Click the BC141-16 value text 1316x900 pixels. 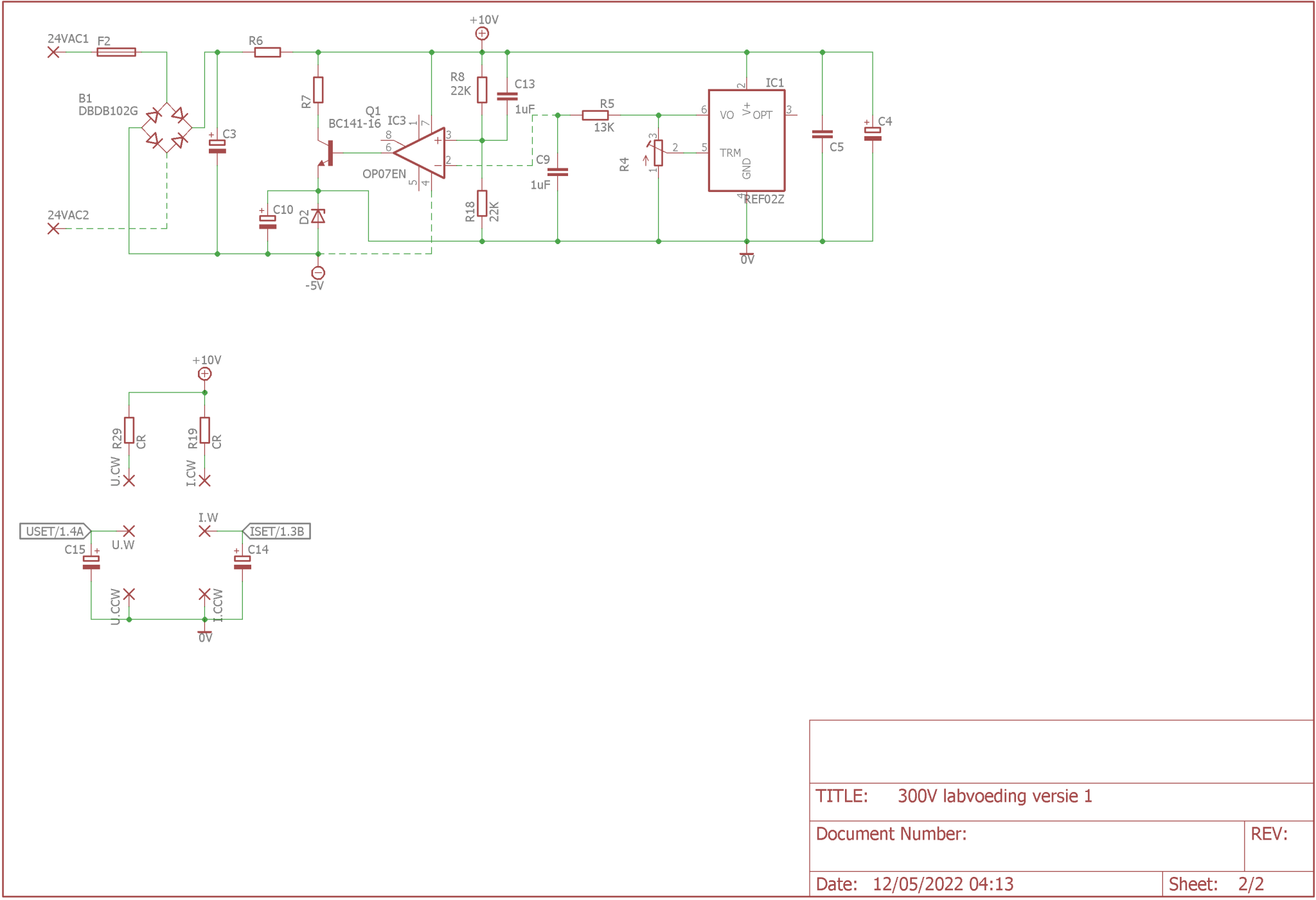pyautogui.click(x=355, y=124)
